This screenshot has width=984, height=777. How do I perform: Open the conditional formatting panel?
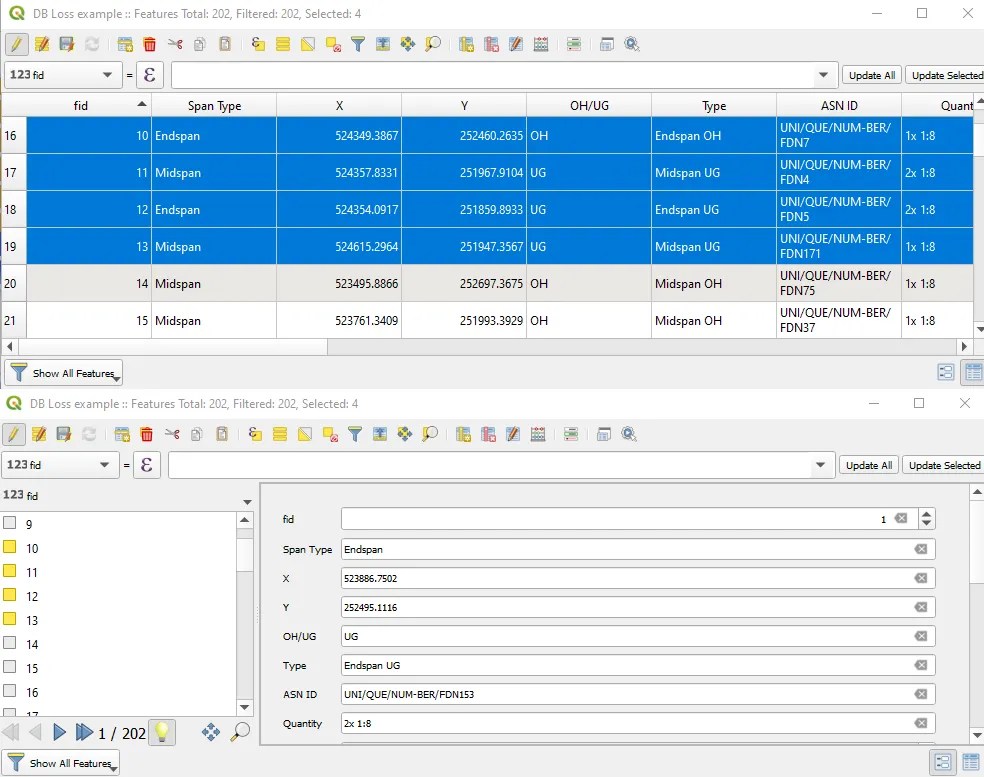(573, 44)
